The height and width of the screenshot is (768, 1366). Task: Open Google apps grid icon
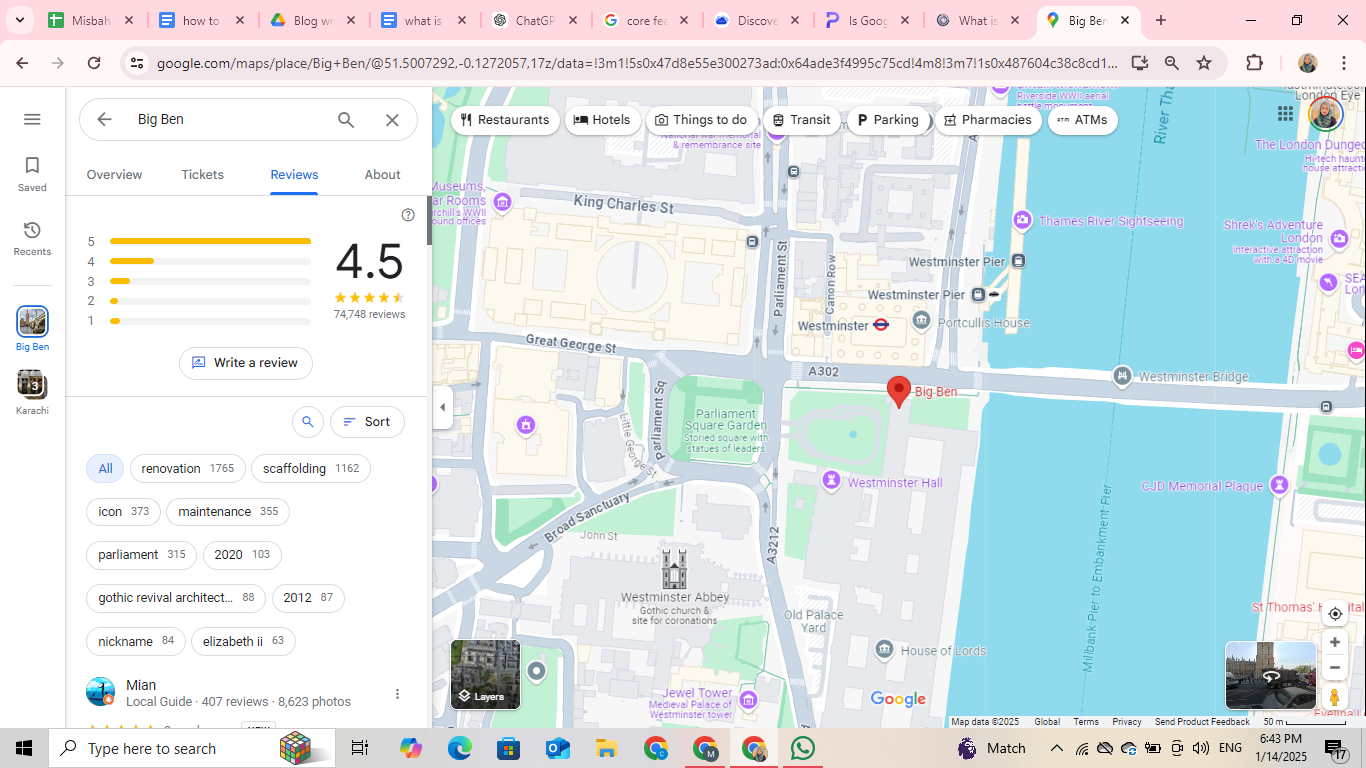coord(1285,114)
